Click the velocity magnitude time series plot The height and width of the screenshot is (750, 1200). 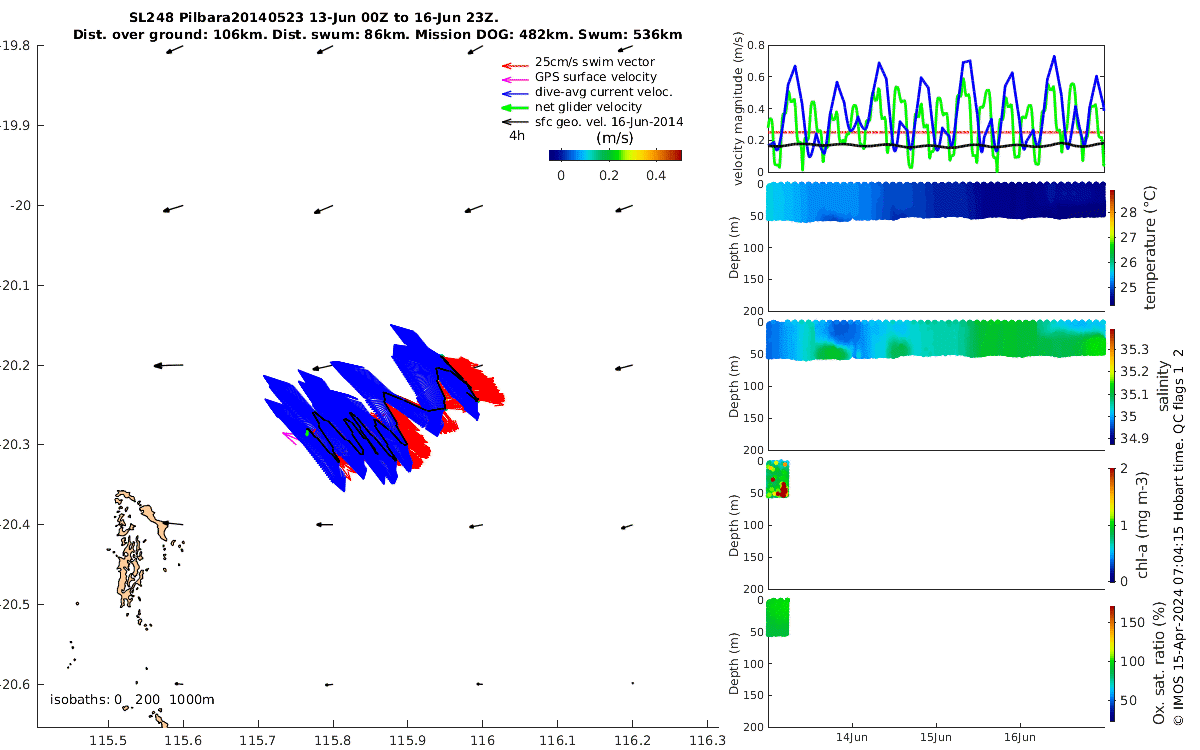pos(936,108)
